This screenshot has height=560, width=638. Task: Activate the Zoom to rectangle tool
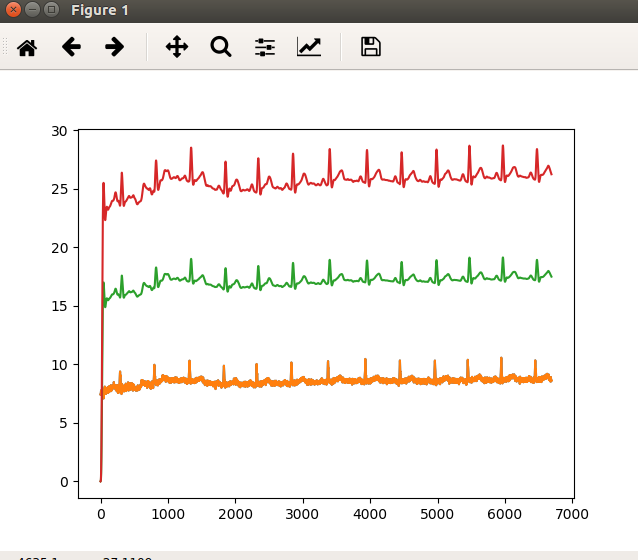(x=221, y=47)
